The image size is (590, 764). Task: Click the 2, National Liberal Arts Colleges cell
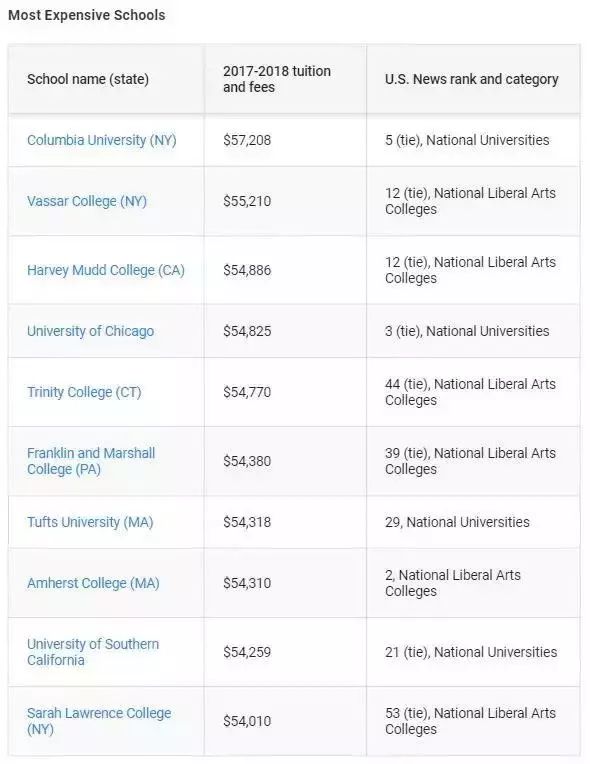click(453, 583)
